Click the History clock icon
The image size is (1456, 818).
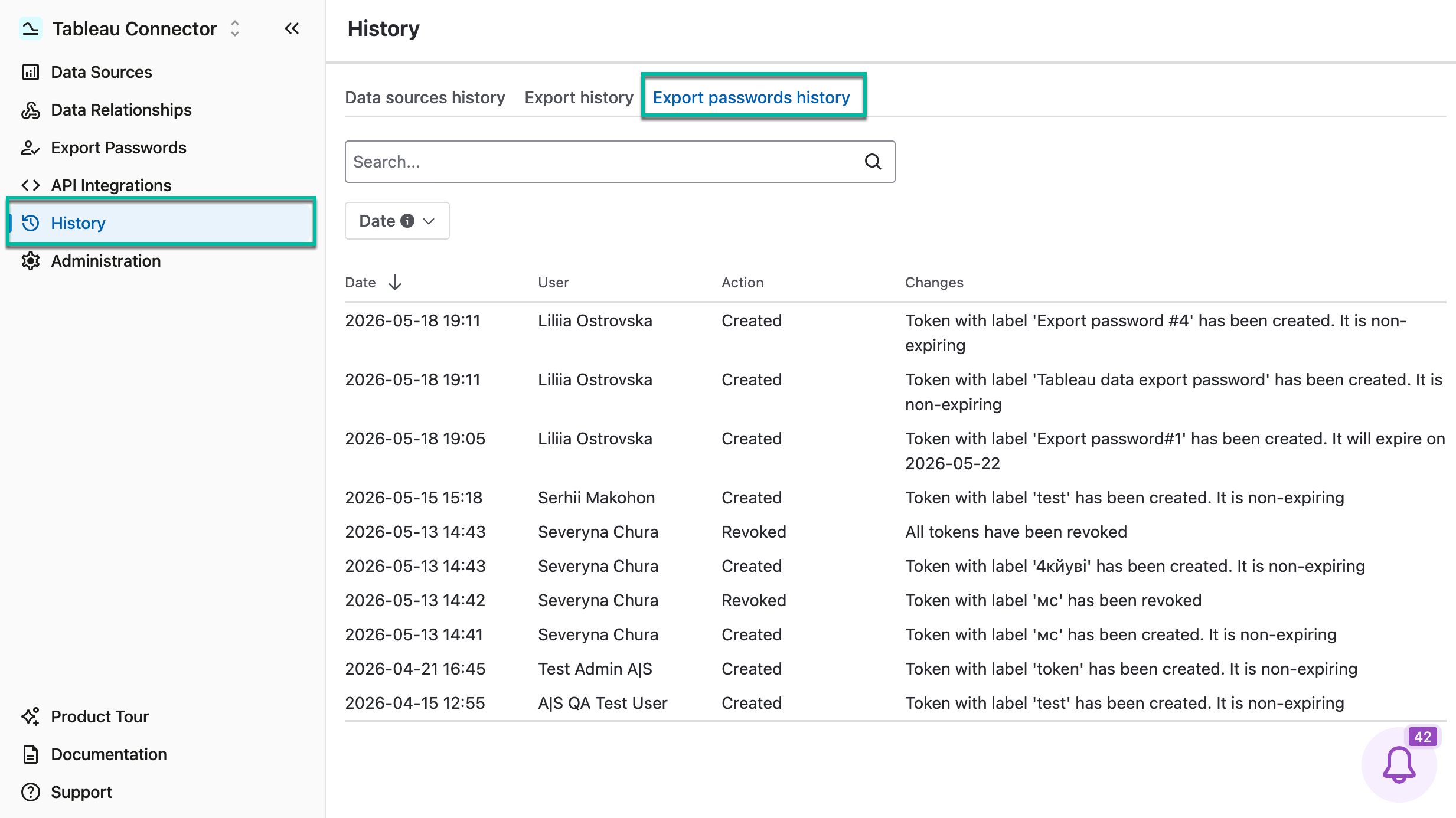tap(31, 223)
